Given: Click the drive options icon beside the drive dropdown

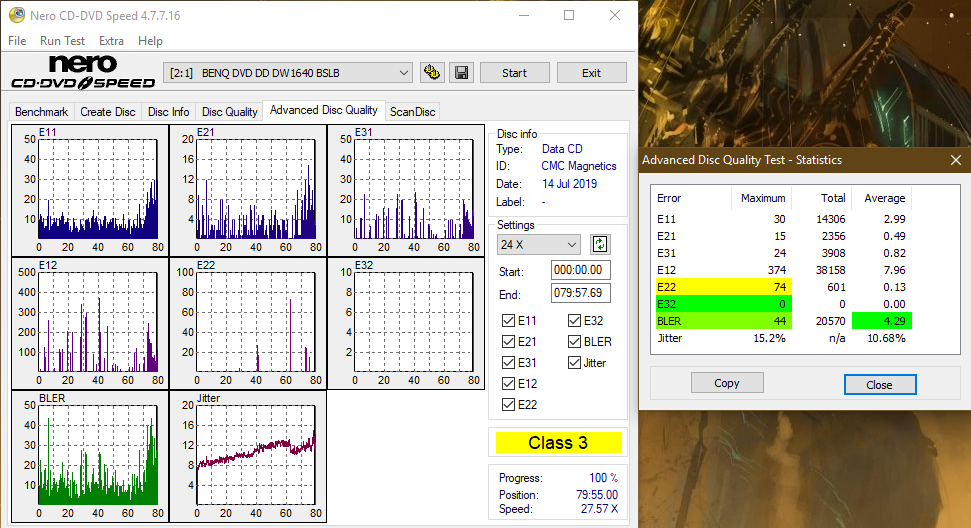Looking at the screenshot, I should (432, 72).
